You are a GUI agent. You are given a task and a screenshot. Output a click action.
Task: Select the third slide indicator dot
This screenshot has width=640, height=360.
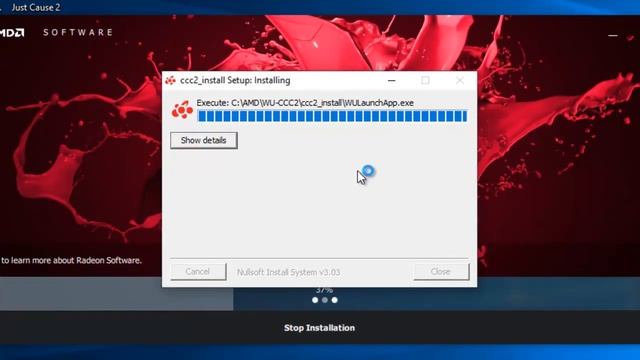(335, 300)
